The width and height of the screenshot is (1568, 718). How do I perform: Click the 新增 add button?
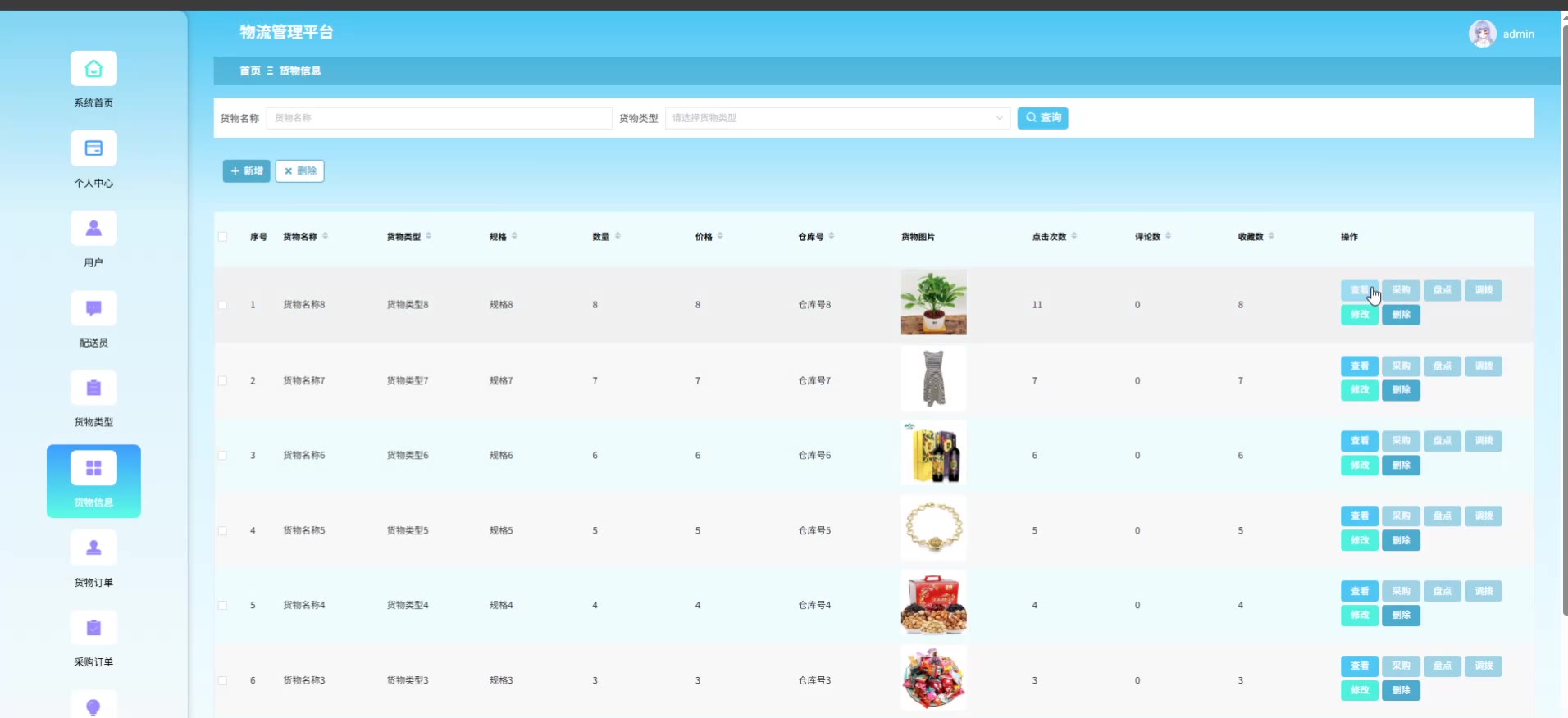pyautogui.click(x=246, y=170)
